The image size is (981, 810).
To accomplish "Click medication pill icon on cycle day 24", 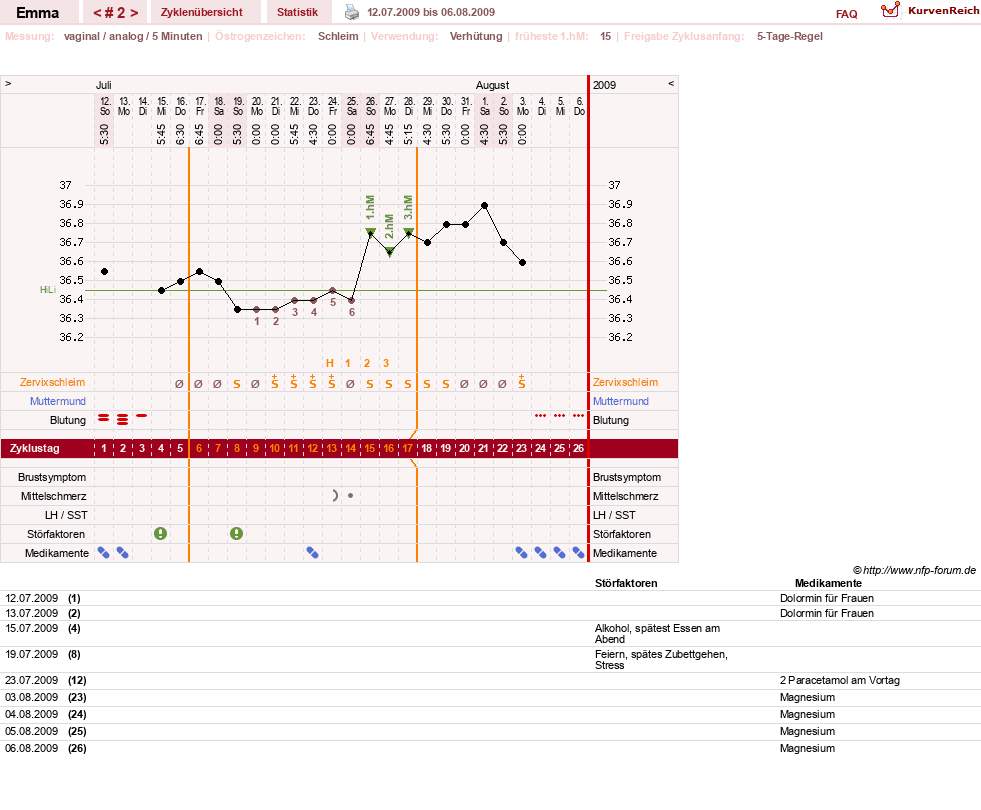I will [540, 553].
